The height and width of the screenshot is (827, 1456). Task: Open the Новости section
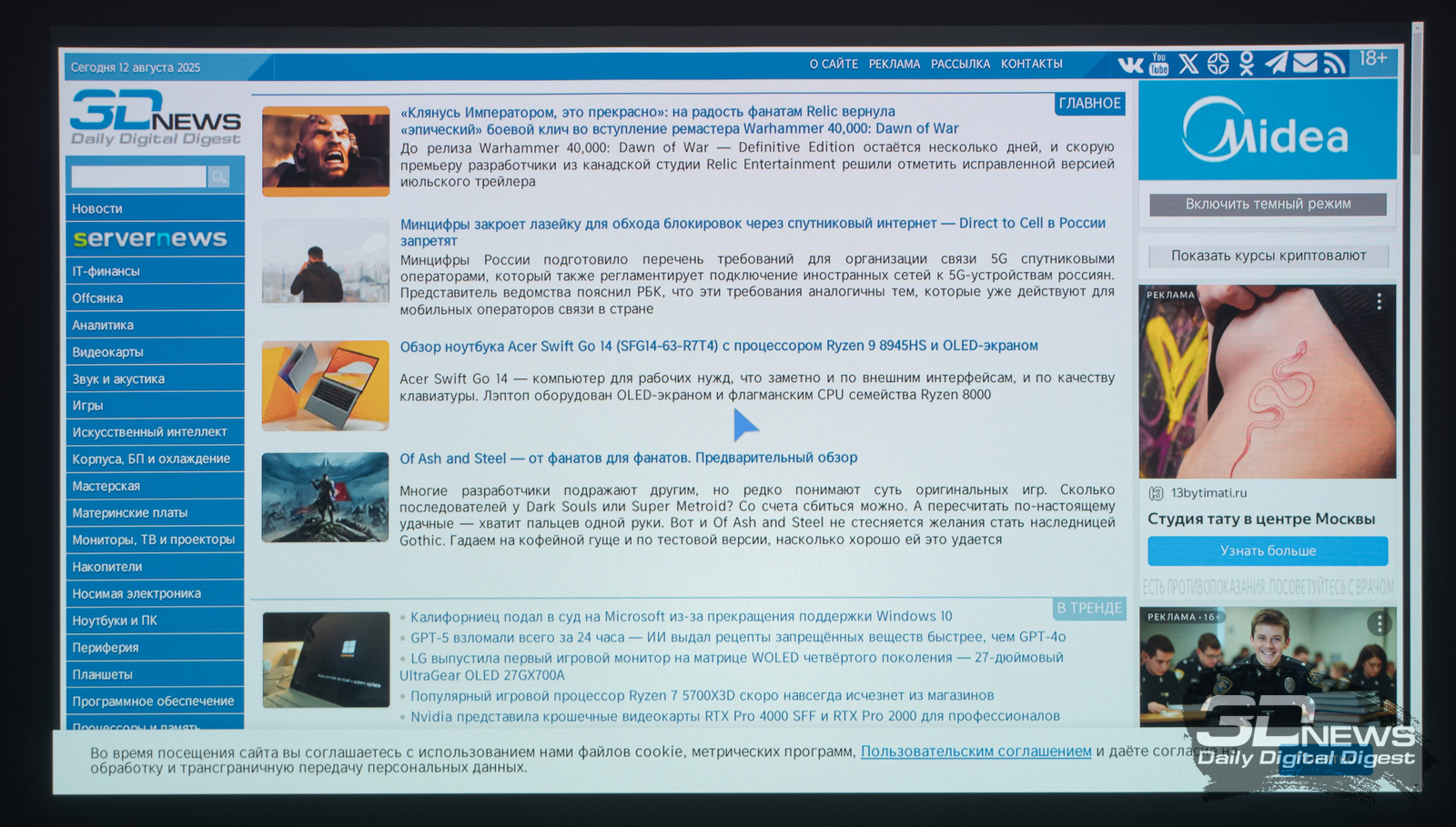(155, 208)
